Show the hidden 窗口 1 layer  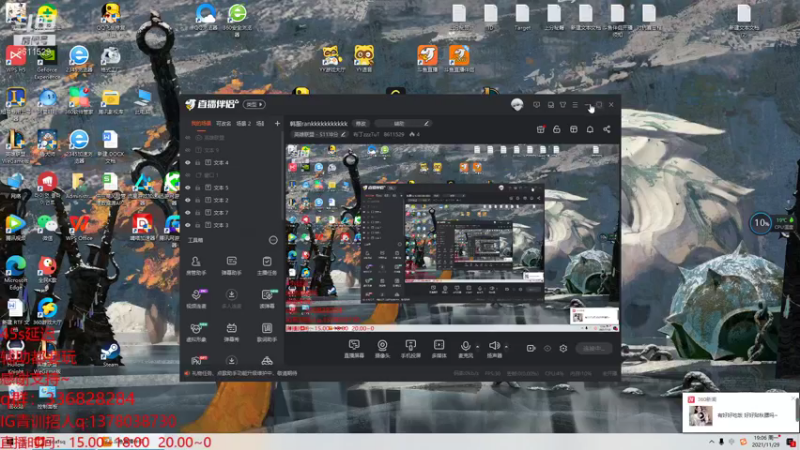pyautogui.click(x=187, y=175)
